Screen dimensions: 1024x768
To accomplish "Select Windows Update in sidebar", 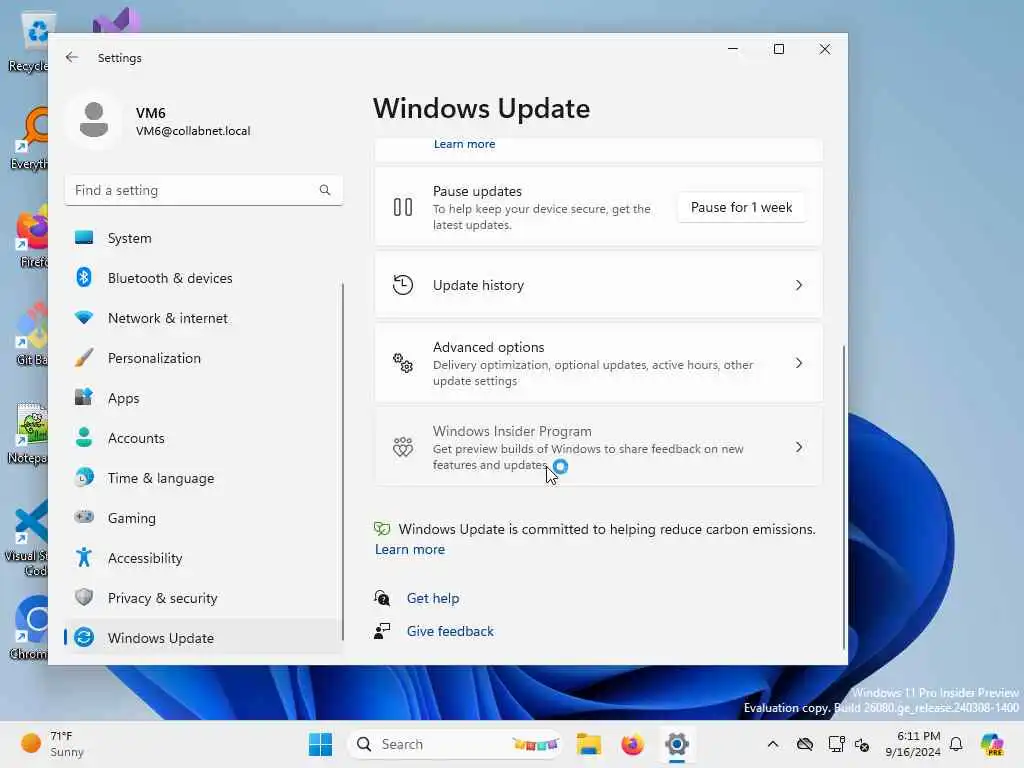I will click(x=204, y=637).
